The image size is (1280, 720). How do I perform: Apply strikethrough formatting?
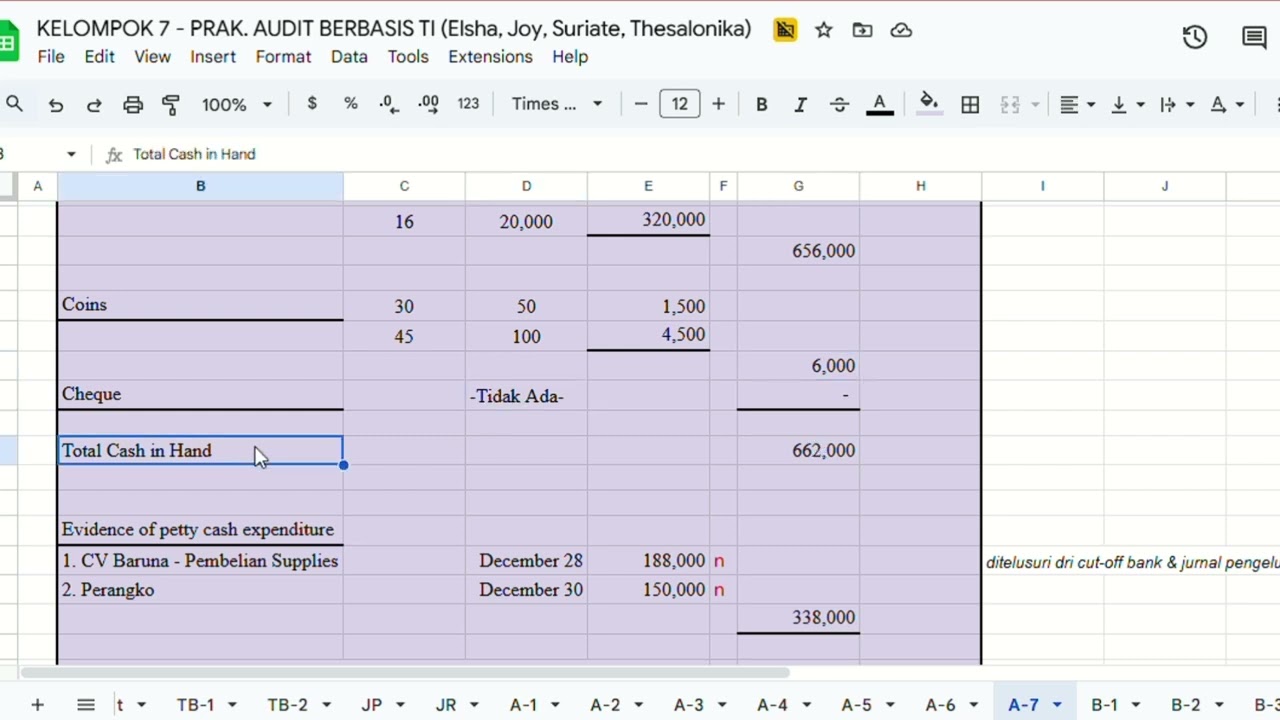(x=839, y=104)
